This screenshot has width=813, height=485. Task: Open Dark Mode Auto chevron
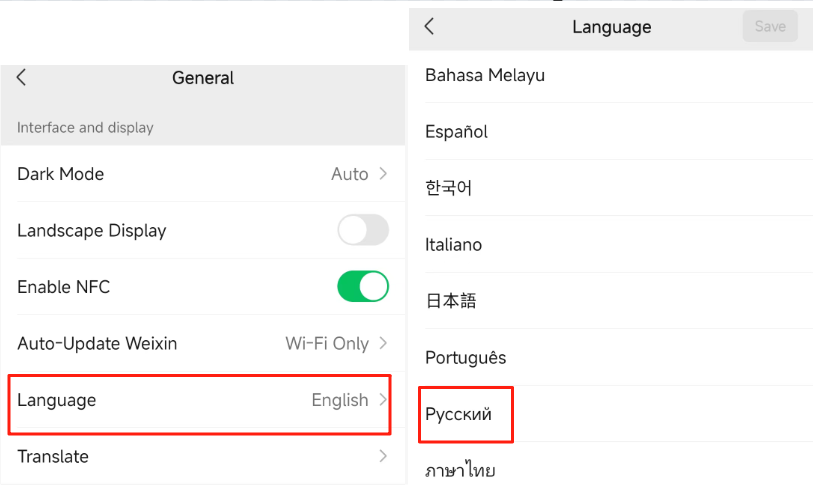click(x=382, y=174)
